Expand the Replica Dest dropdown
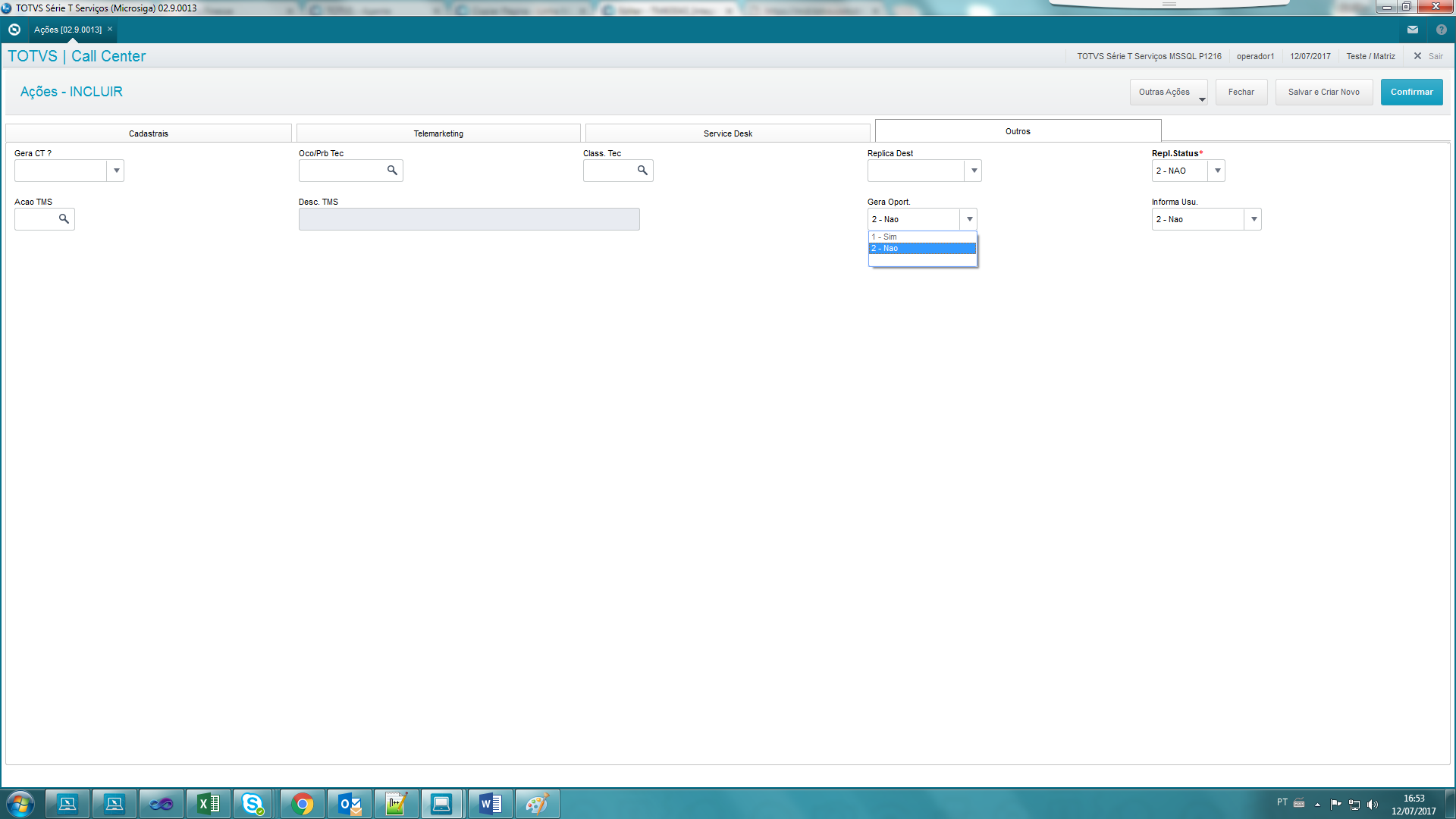The height and width of the screenshot is (819, 1456). point(974,171)
